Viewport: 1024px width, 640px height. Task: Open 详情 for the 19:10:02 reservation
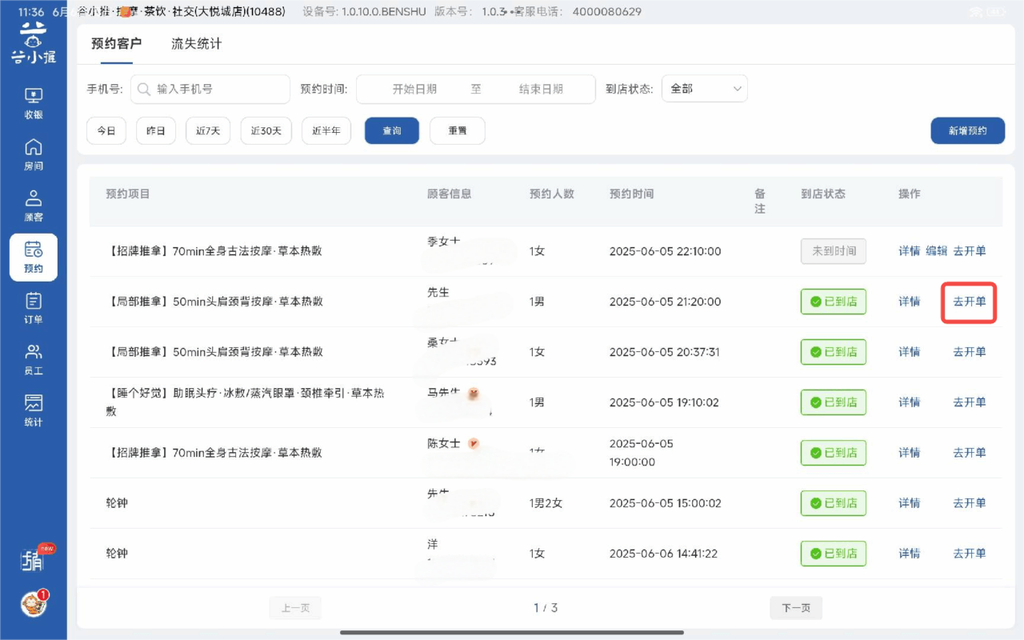909,402
